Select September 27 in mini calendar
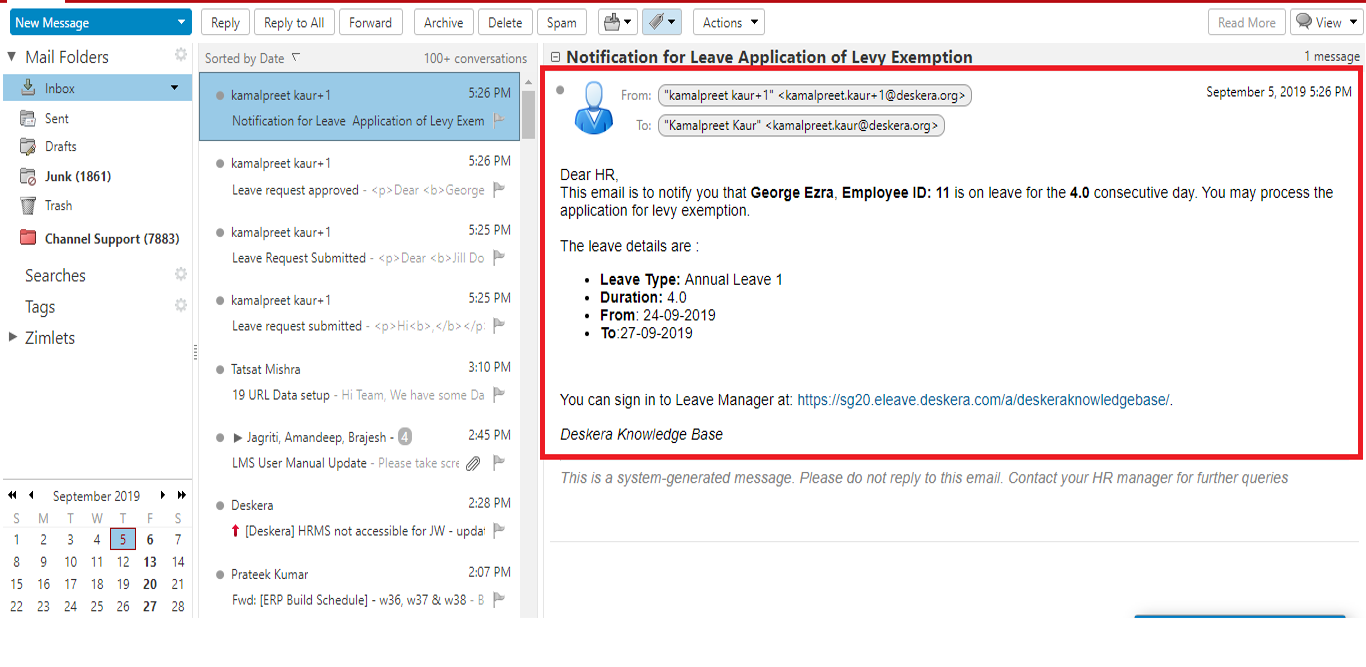 click(150, 606)
